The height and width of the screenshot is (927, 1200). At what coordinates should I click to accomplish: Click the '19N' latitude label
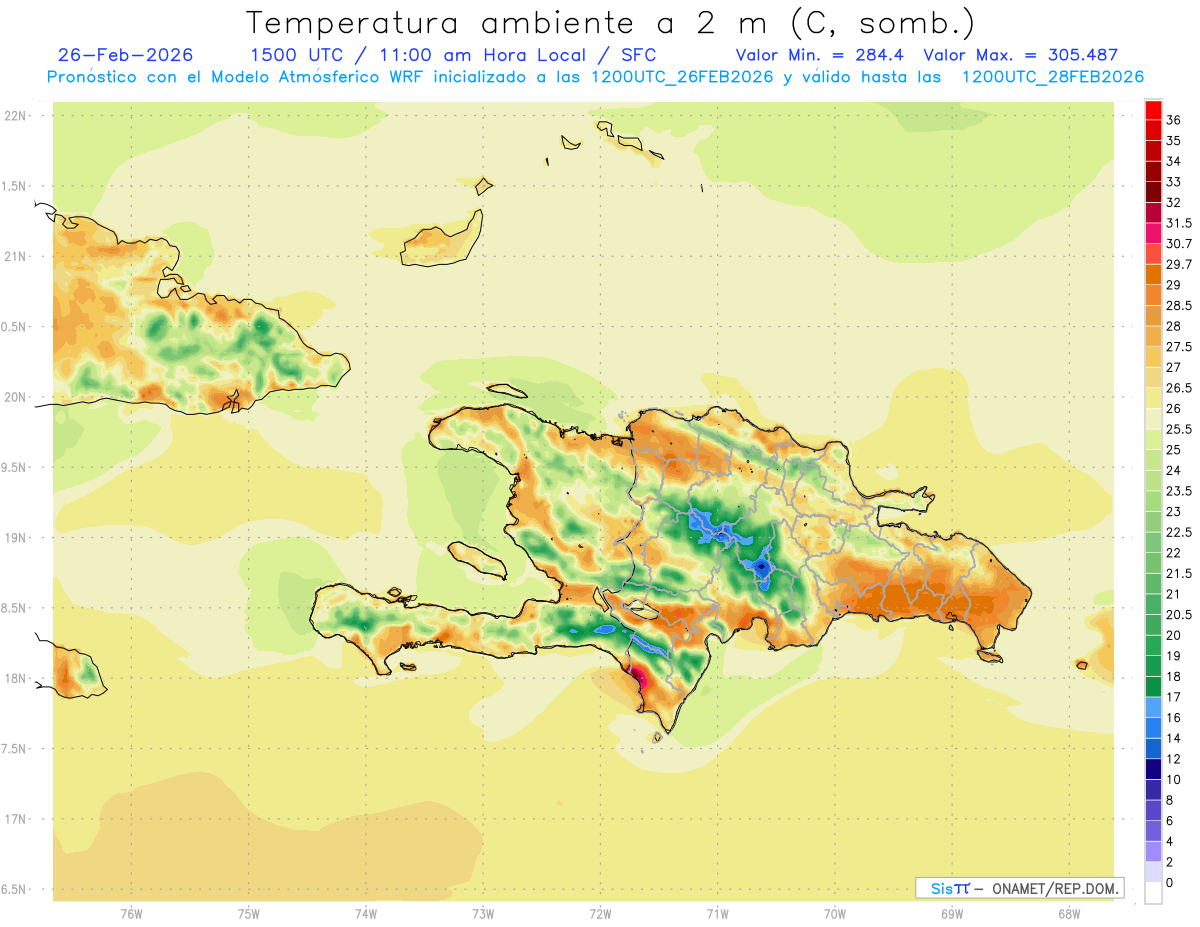[14, 538]
